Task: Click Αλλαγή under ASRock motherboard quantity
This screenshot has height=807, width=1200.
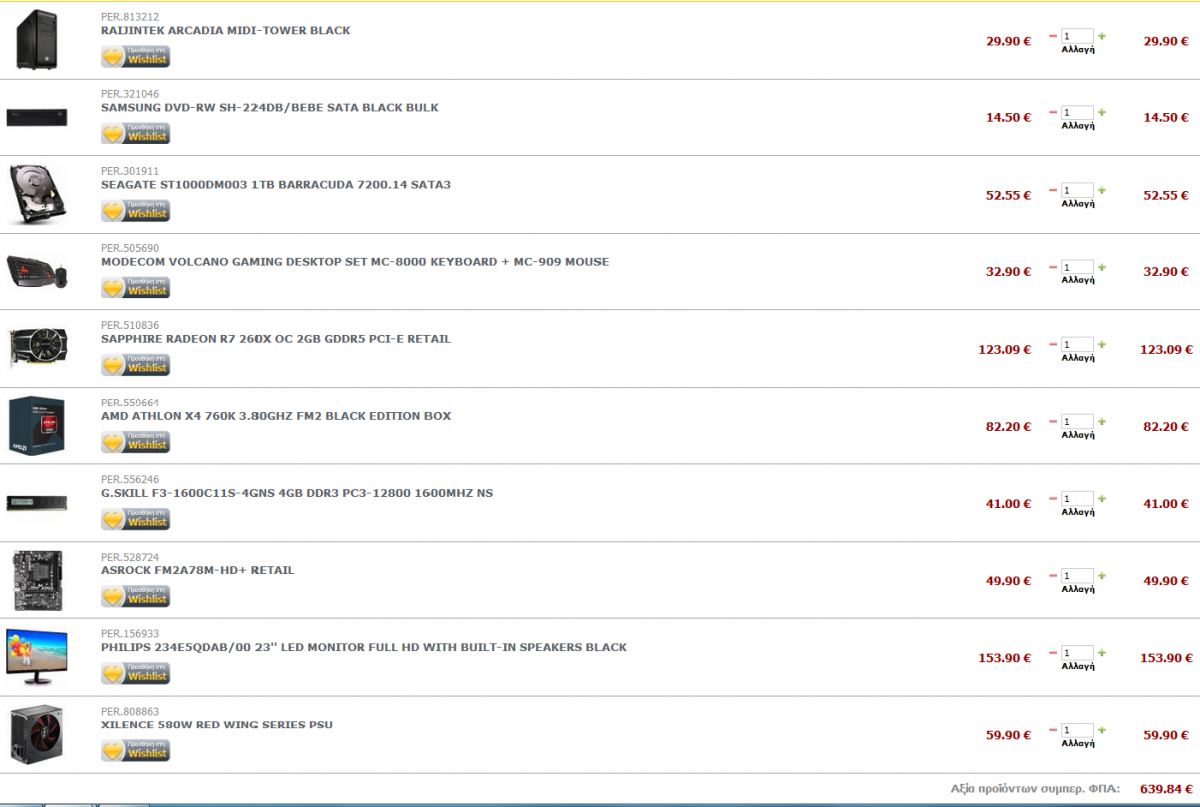Action: coord(1078,589)
